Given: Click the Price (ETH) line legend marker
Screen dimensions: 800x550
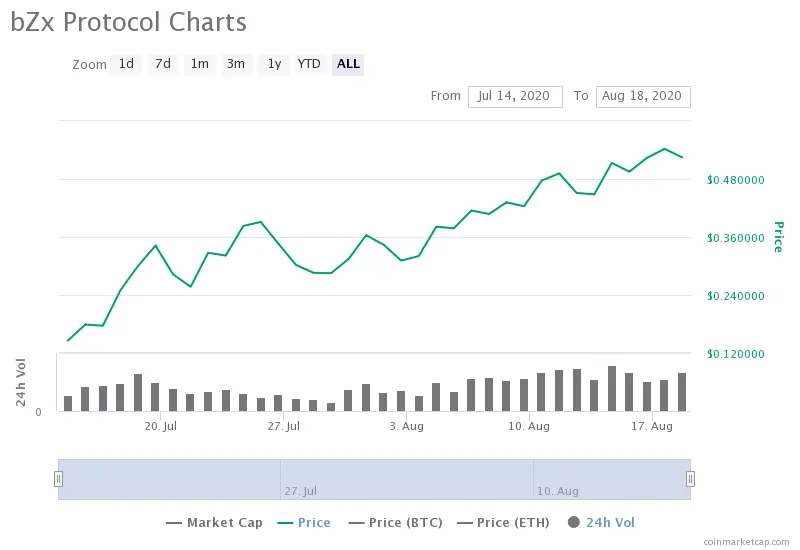Looking at the screenshot, I should point(464,523).
